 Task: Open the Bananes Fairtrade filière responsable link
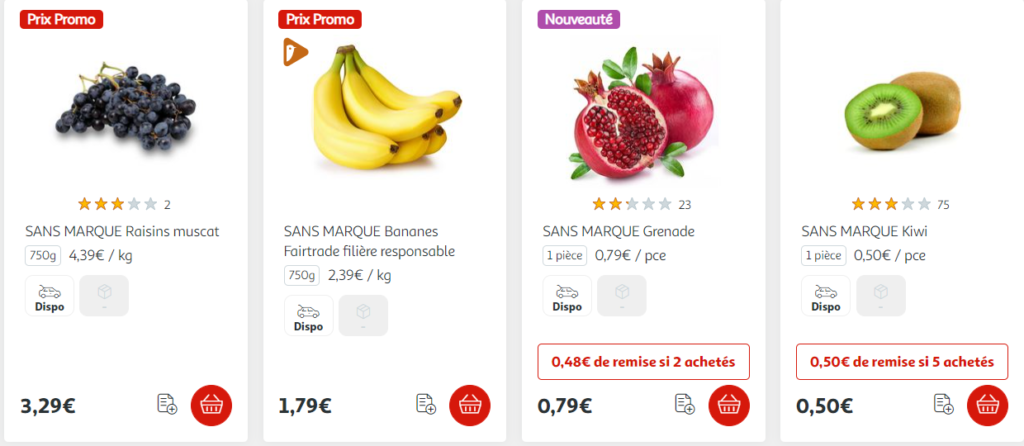click(370, 242)
